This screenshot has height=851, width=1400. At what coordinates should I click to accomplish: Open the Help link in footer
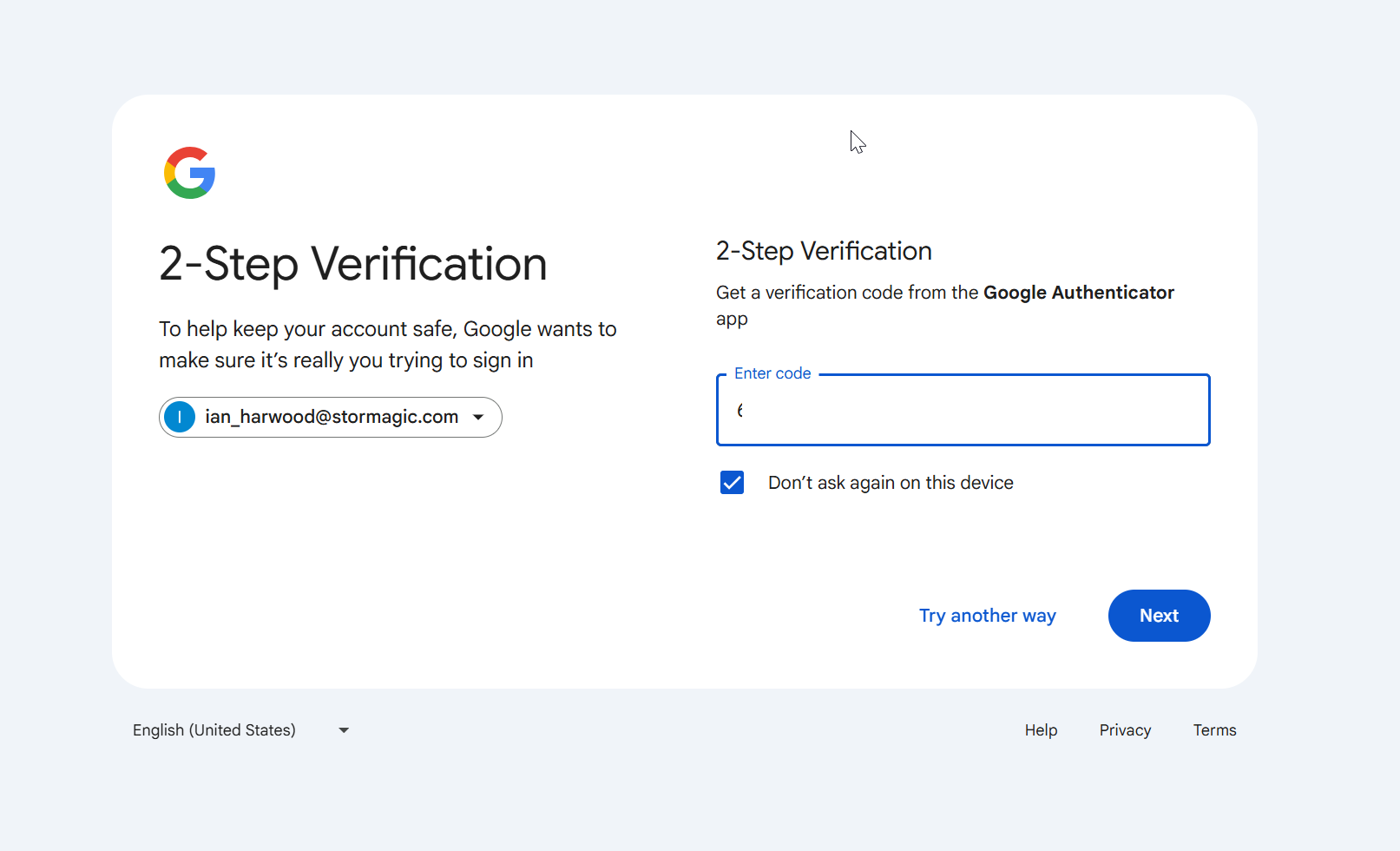[1041, 730]
